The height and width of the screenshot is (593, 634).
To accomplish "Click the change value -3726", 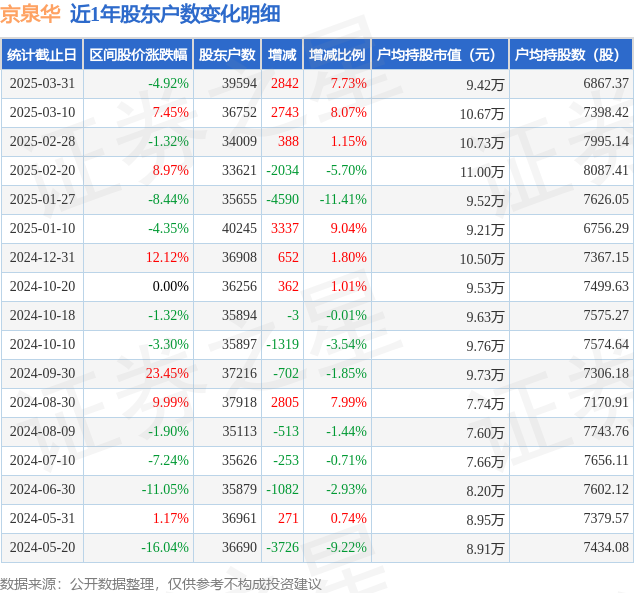I will tap(283, 547).
